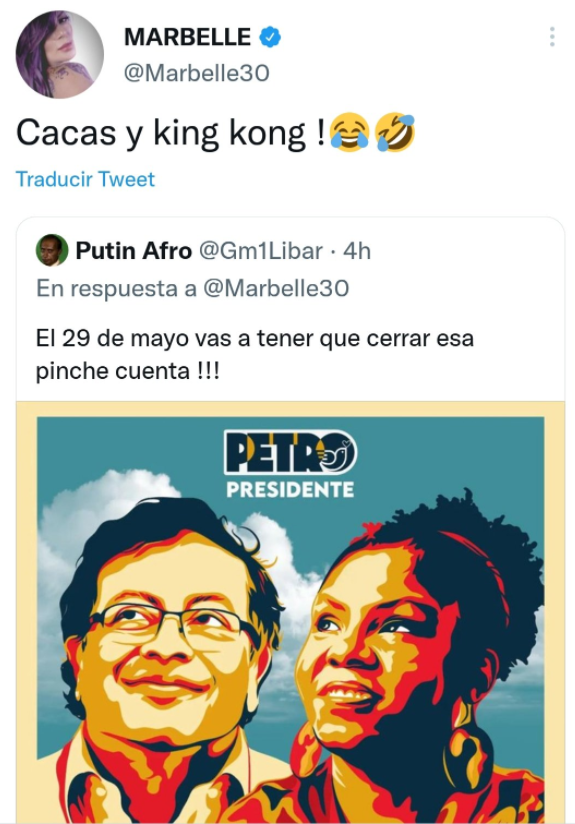Viewport: 575px width, 824px height.
Task: Open the @Gm1Libar handle
Action: (x=260, y=251)
